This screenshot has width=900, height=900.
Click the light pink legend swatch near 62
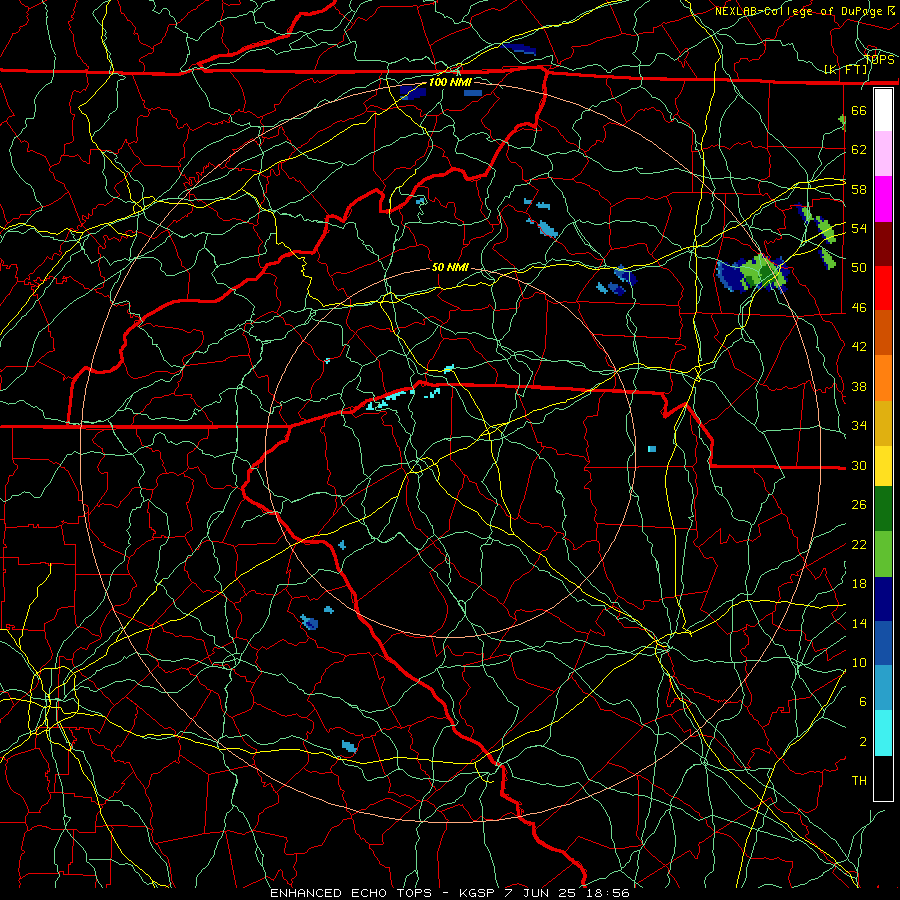tap(883, 153)
